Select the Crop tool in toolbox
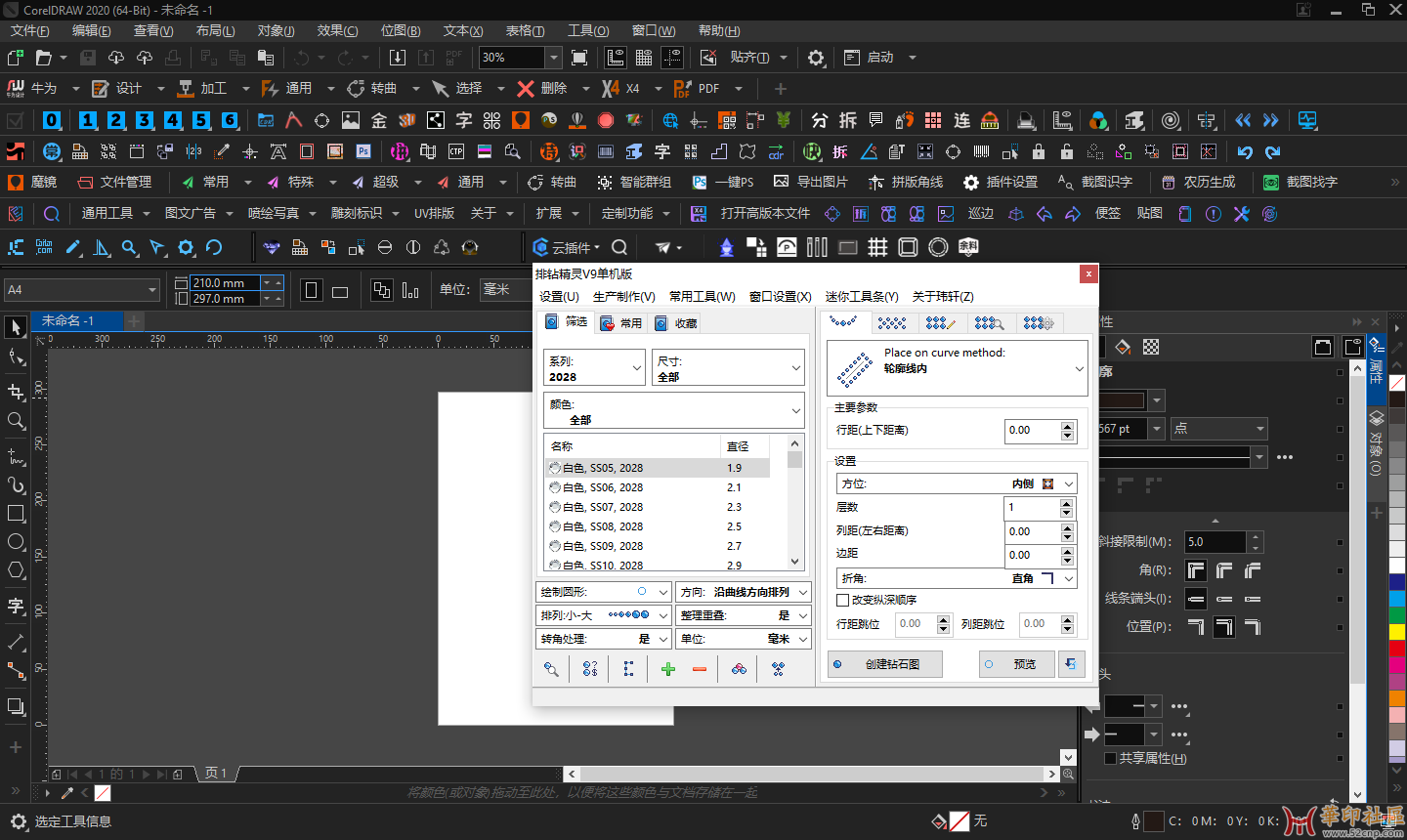The width and height of the screenshot is (1407, 840). (x=16, y=392)
